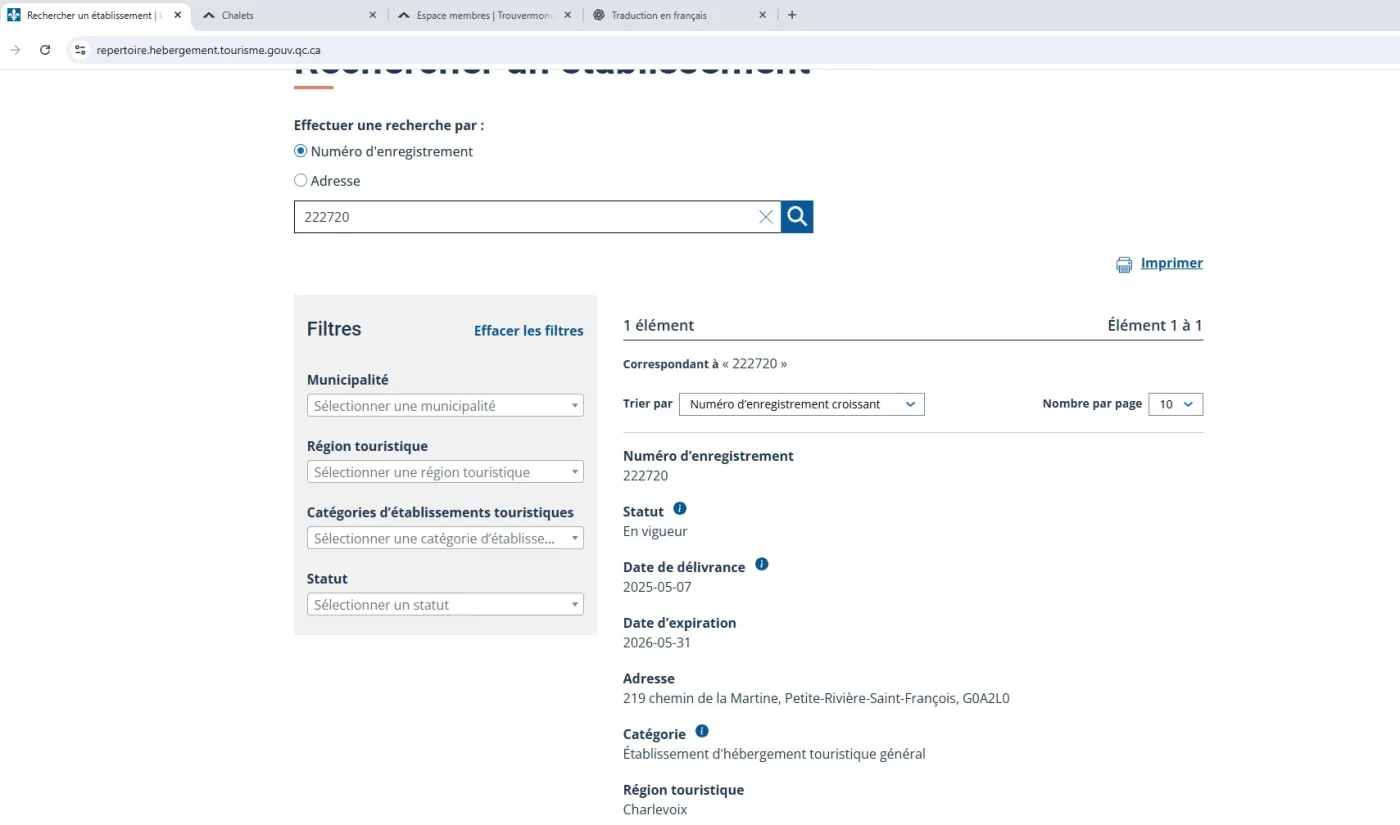This screenshot has height=825, width=1400.
Task: Click Effacer les filtres
Action: tap(529, 331)
